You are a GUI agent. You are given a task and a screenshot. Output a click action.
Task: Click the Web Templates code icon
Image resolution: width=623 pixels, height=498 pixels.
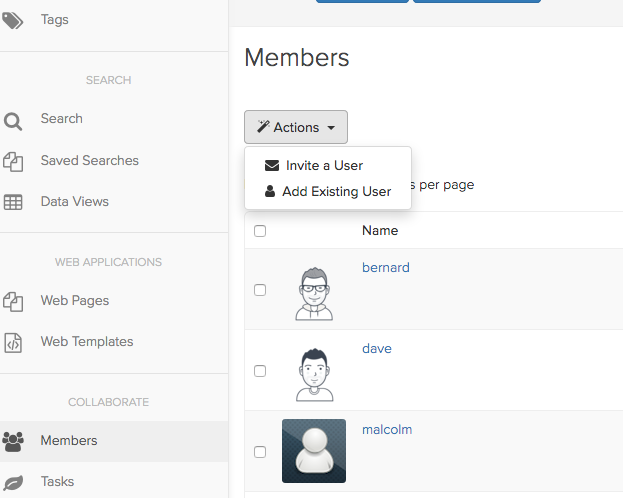tap(13, 342)
